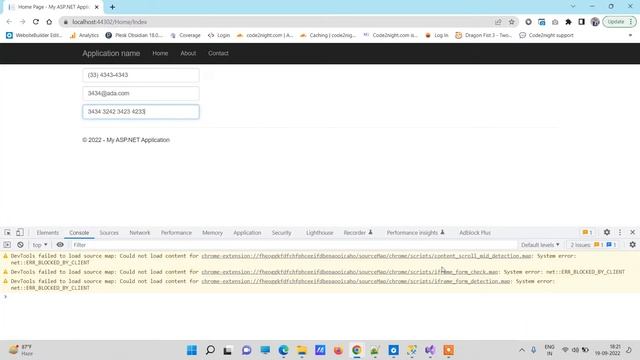Click the browser home icon
Viewport: 640px width, 360px height.
click(49, 22)
